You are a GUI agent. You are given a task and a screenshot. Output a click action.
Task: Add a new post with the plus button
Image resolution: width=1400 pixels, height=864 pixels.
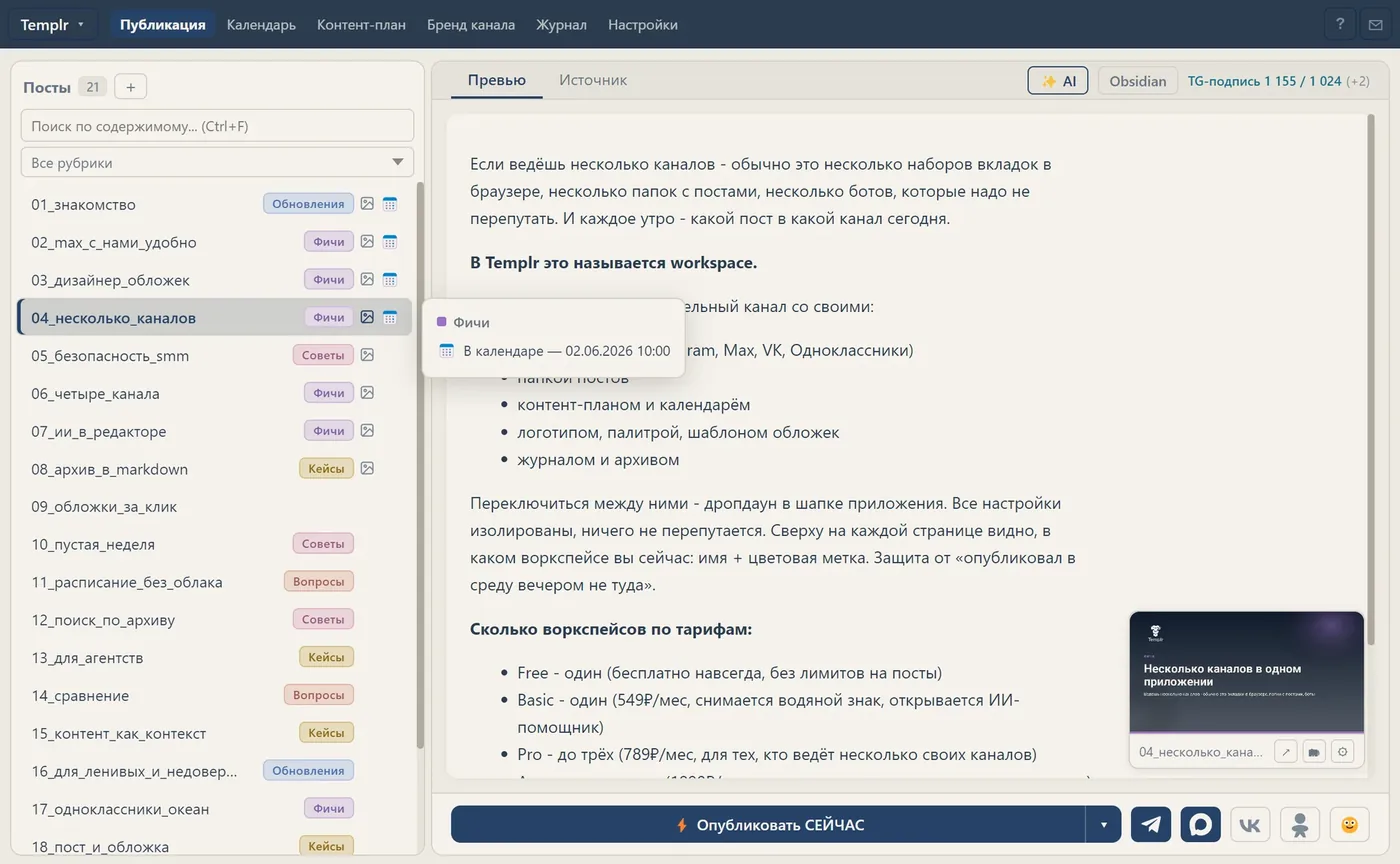coord(130,87)
